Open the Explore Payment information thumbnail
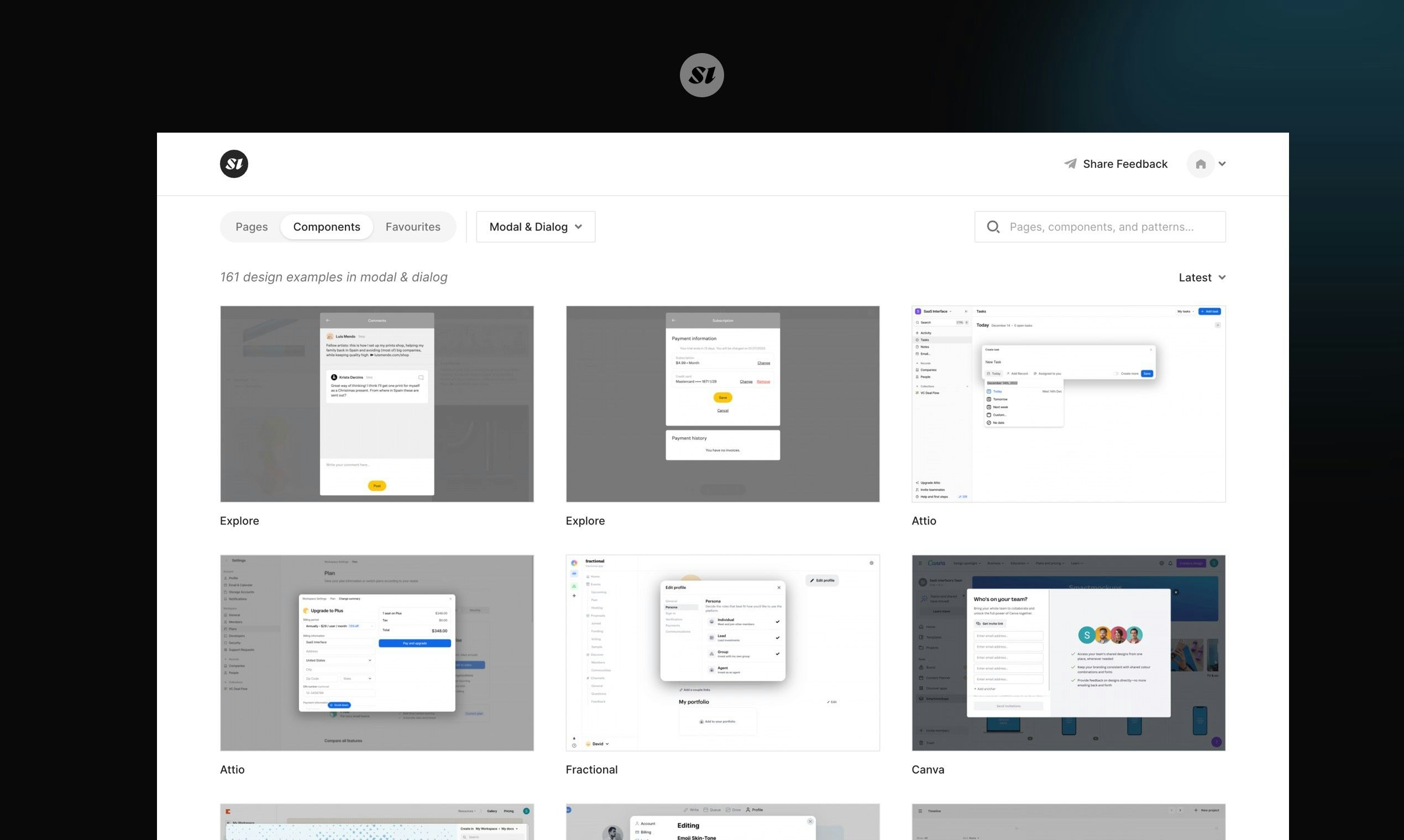Viewport: 1404px width, 840px height. 722,404
